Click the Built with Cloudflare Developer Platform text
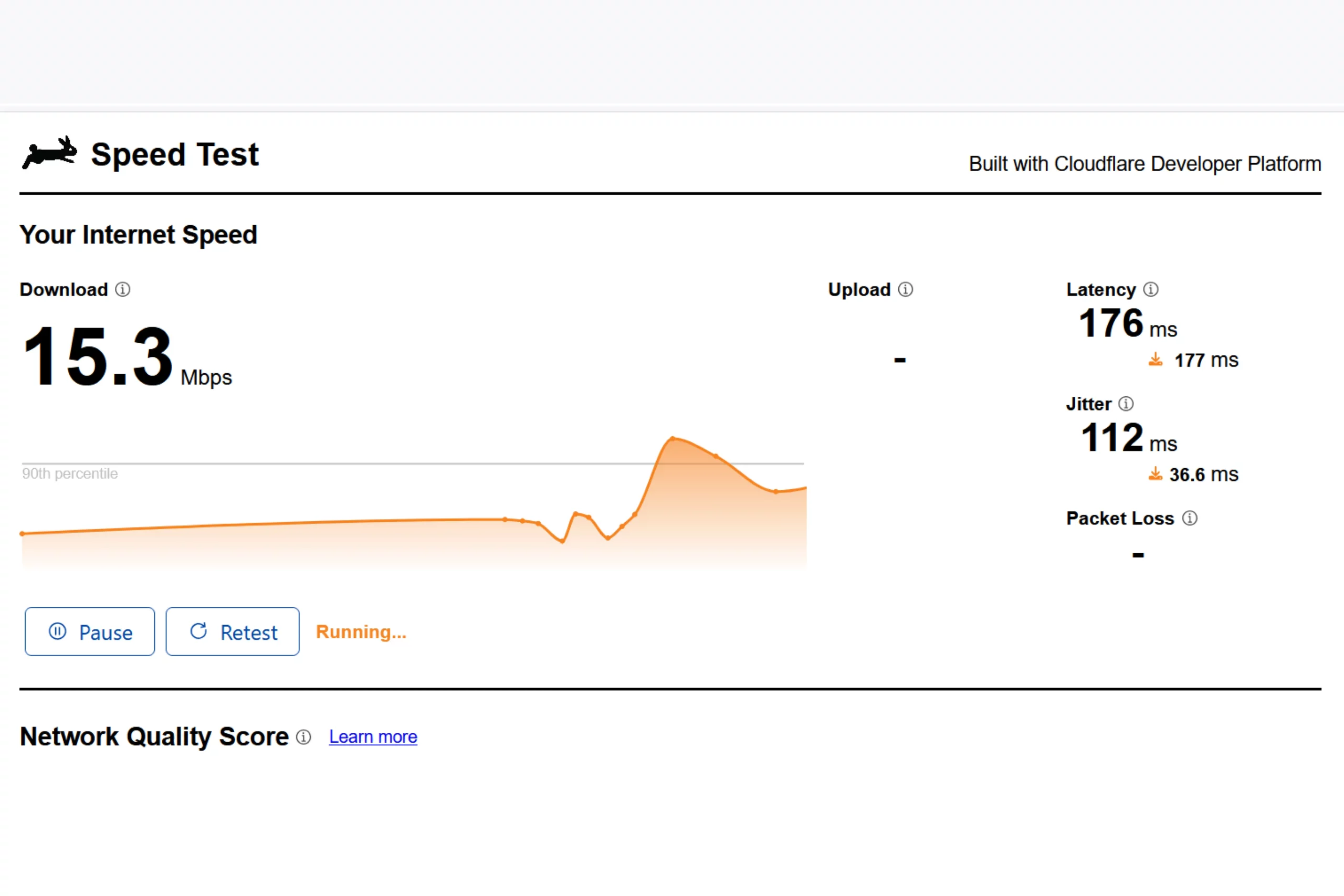Screen dimensions: 1344x896 (x=1144, y=164)
